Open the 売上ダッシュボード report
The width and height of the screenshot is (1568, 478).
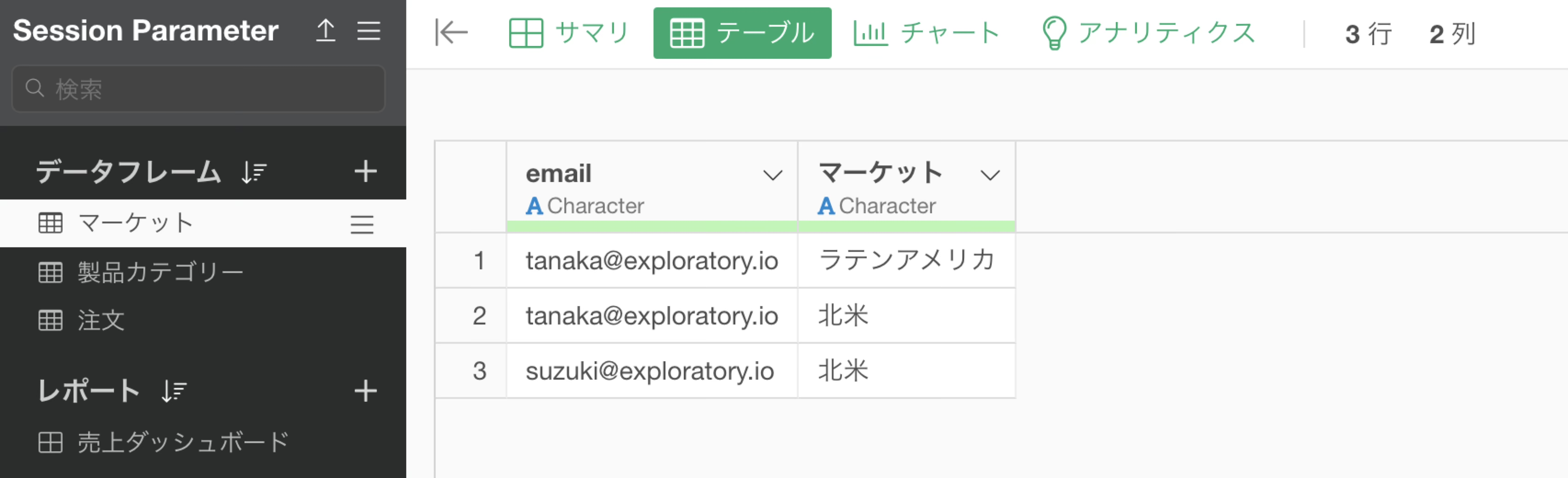point(182,442)
